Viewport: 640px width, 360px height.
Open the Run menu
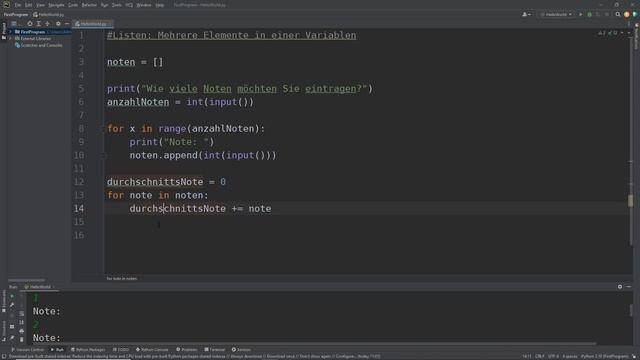pyautogui.click(x=104, y=5)
